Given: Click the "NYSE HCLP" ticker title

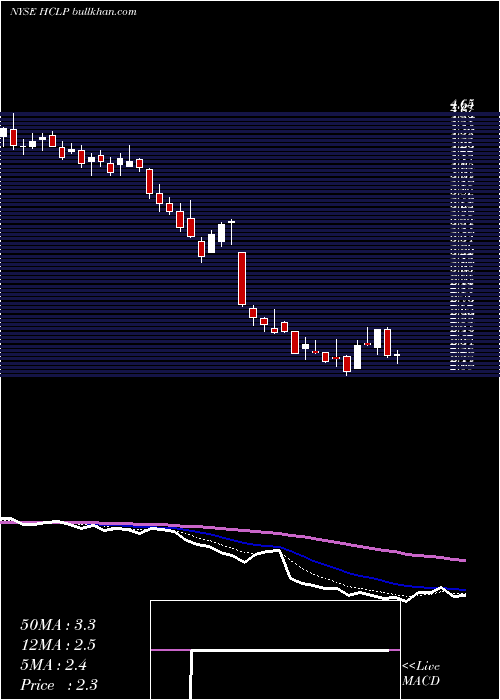Looking at the screenshot, I should (x=40, y=12).
